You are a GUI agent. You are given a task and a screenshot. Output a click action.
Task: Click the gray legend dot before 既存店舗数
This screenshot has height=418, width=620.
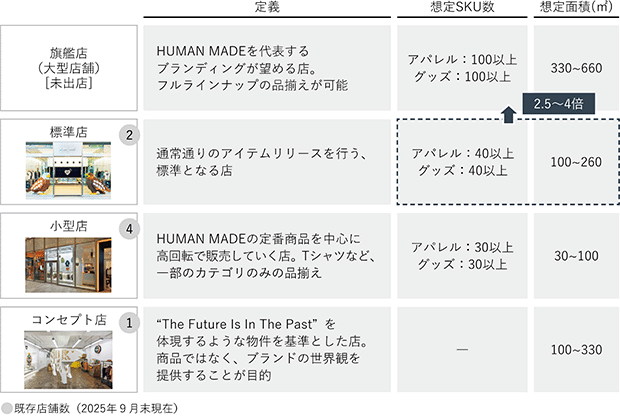coord(7,409)
